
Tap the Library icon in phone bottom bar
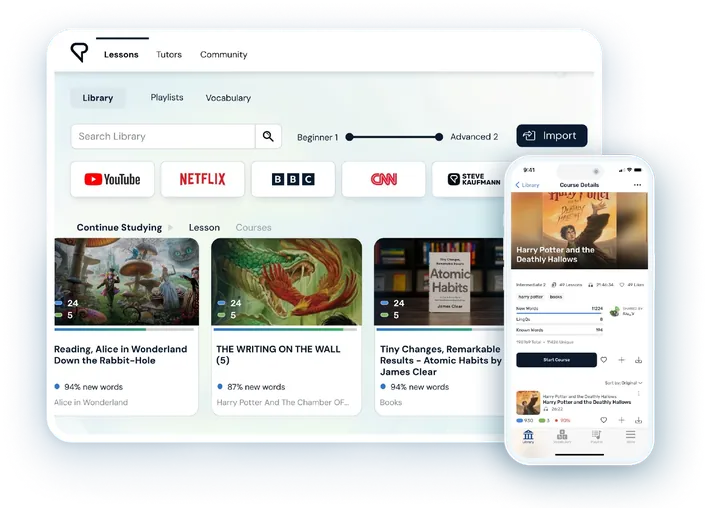pos(528,437)
